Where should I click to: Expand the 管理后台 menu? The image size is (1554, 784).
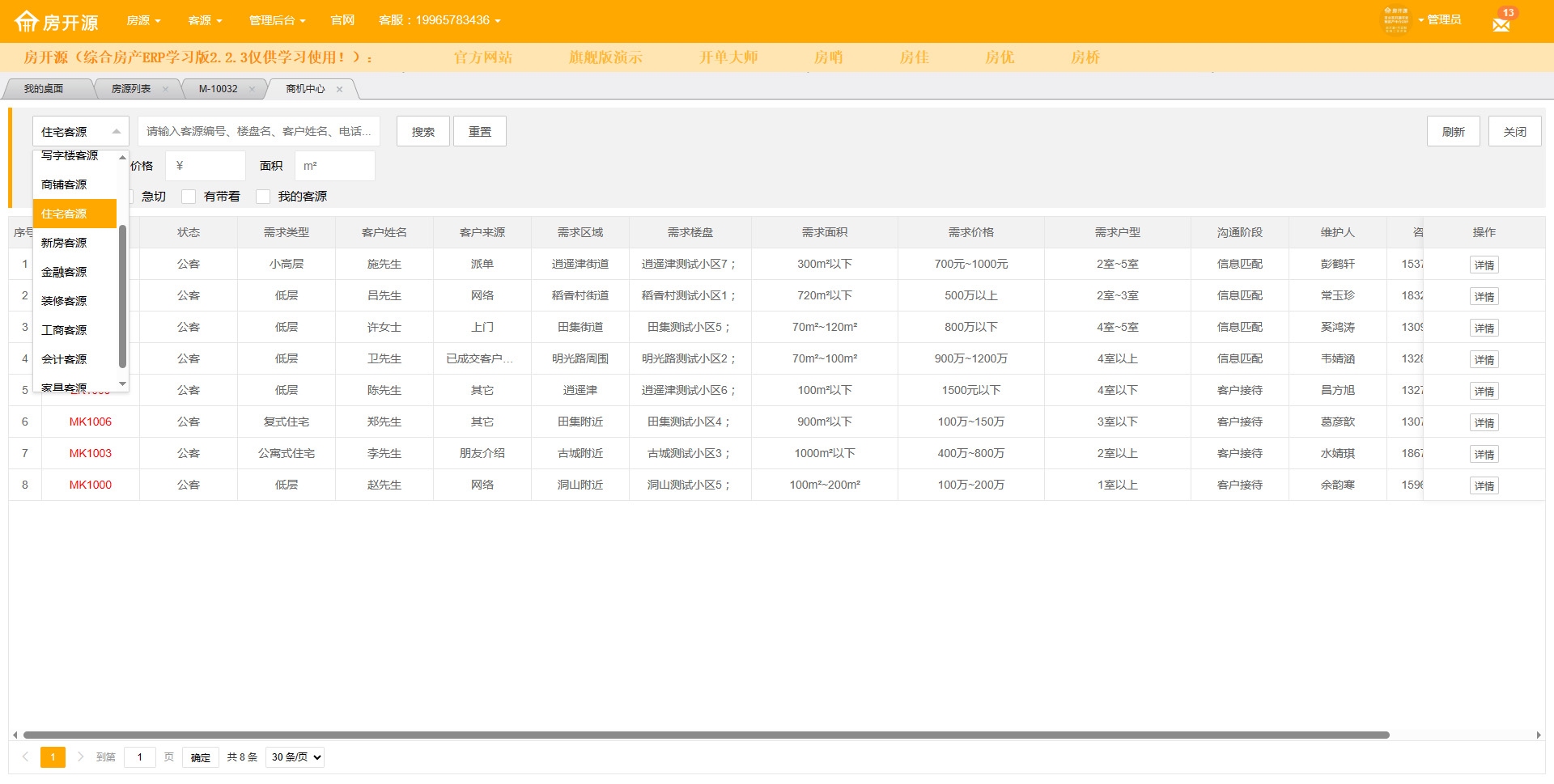click(277, 20)
